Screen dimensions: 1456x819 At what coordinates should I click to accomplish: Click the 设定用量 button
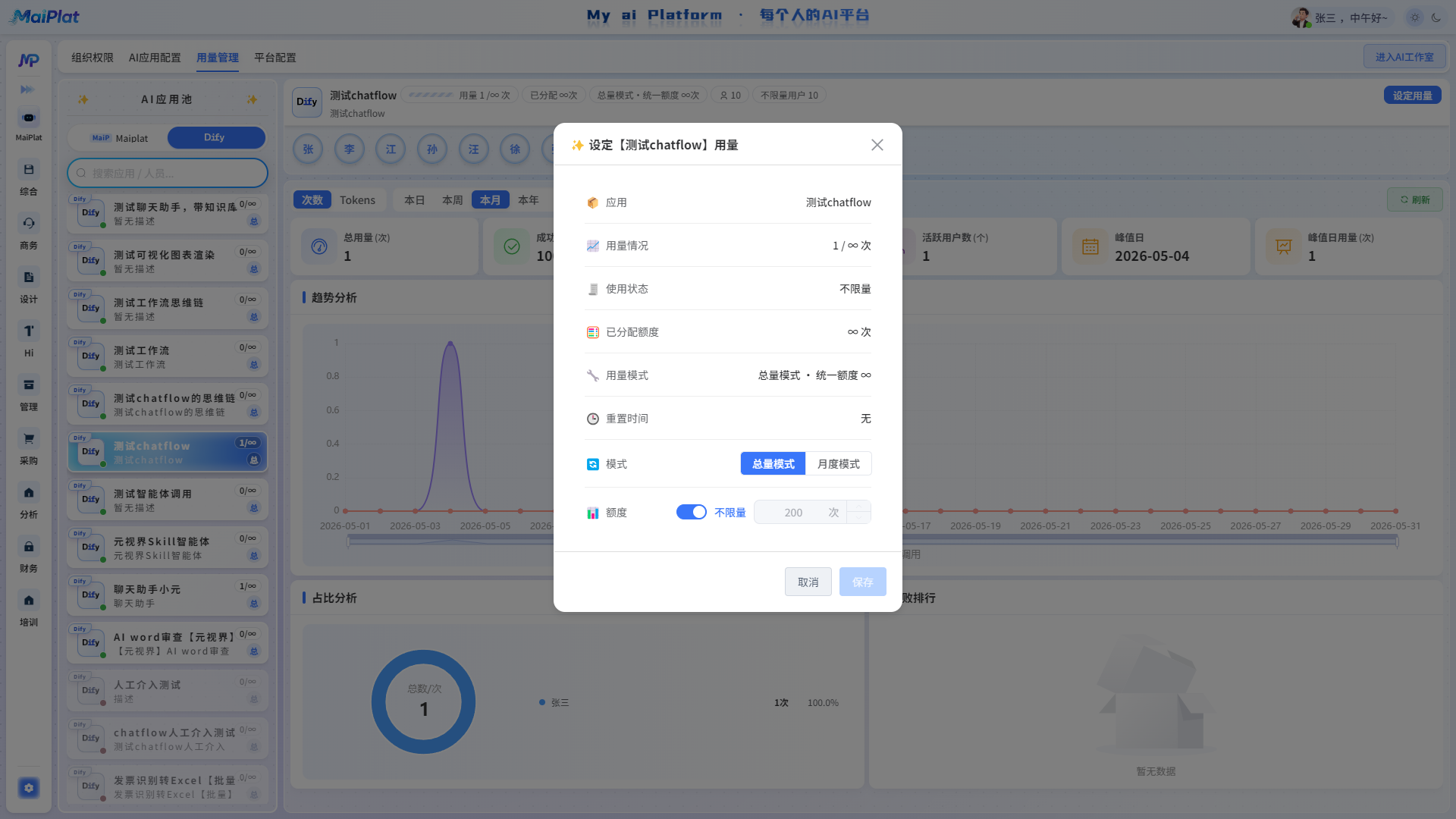point(1413,96)
